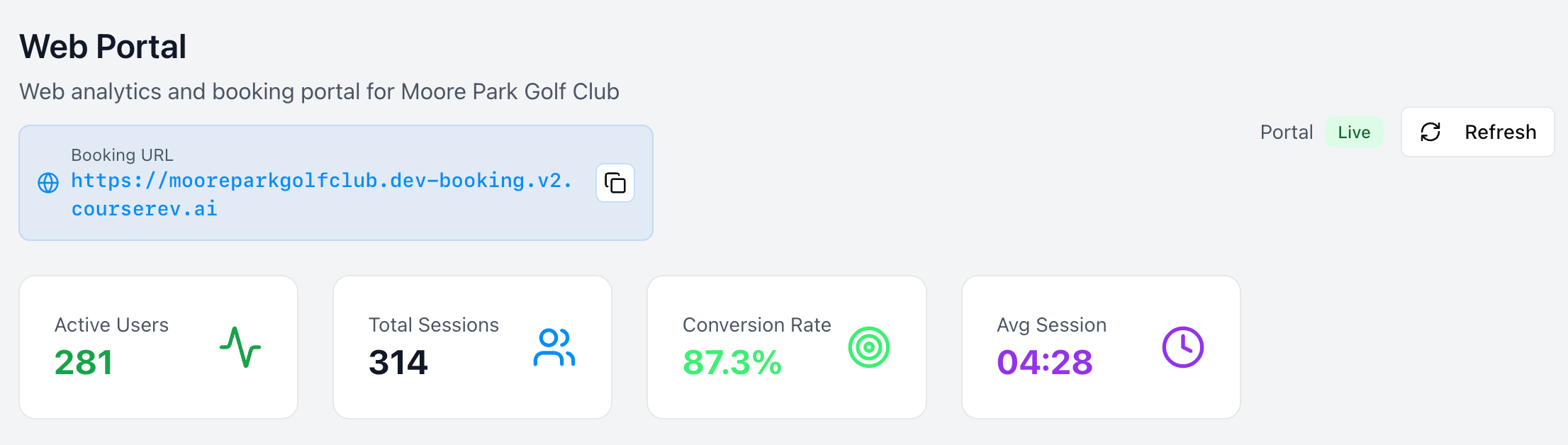Click the purple clock icon in Avg Session

(x=1183, y=347)
